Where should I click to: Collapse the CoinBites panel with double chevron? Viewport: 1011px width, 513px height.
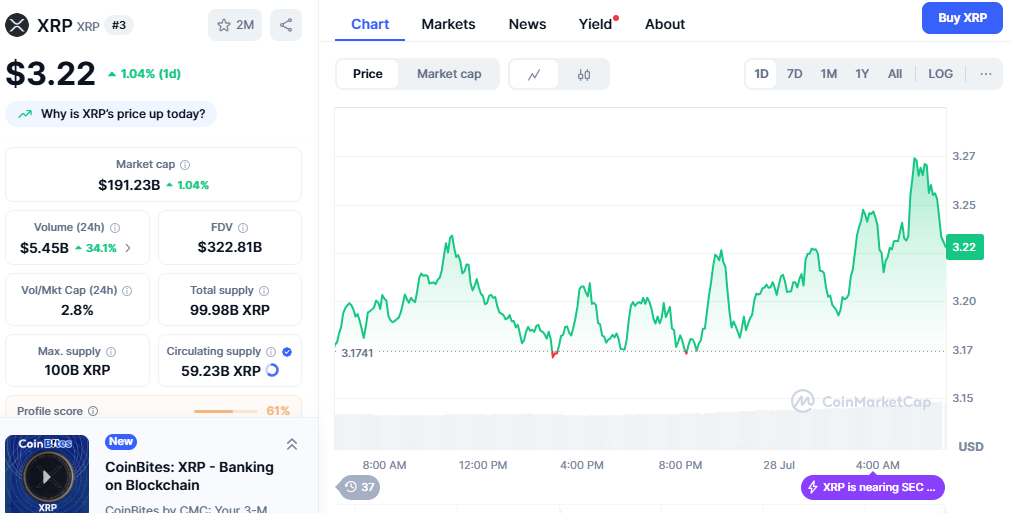pos(291,444)
